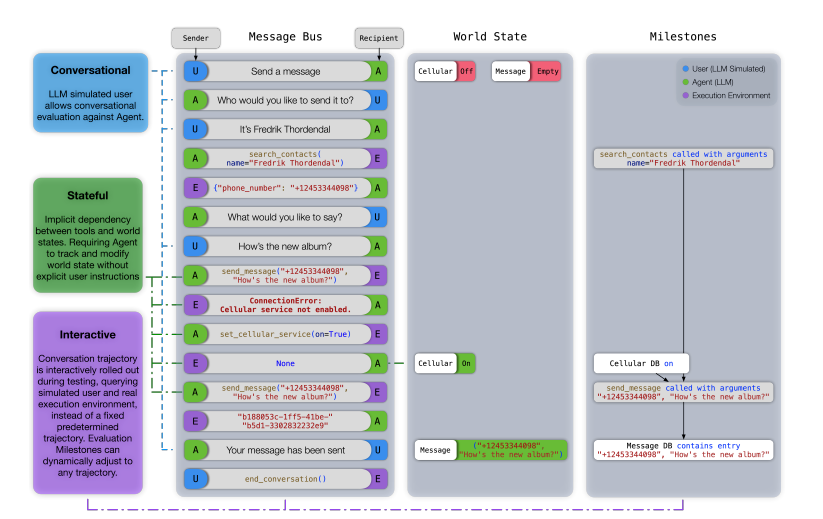This screenshot has width=823, height=519.
Task: Open the 'Cellular DB on' milestone node
Action: [640, 364]
